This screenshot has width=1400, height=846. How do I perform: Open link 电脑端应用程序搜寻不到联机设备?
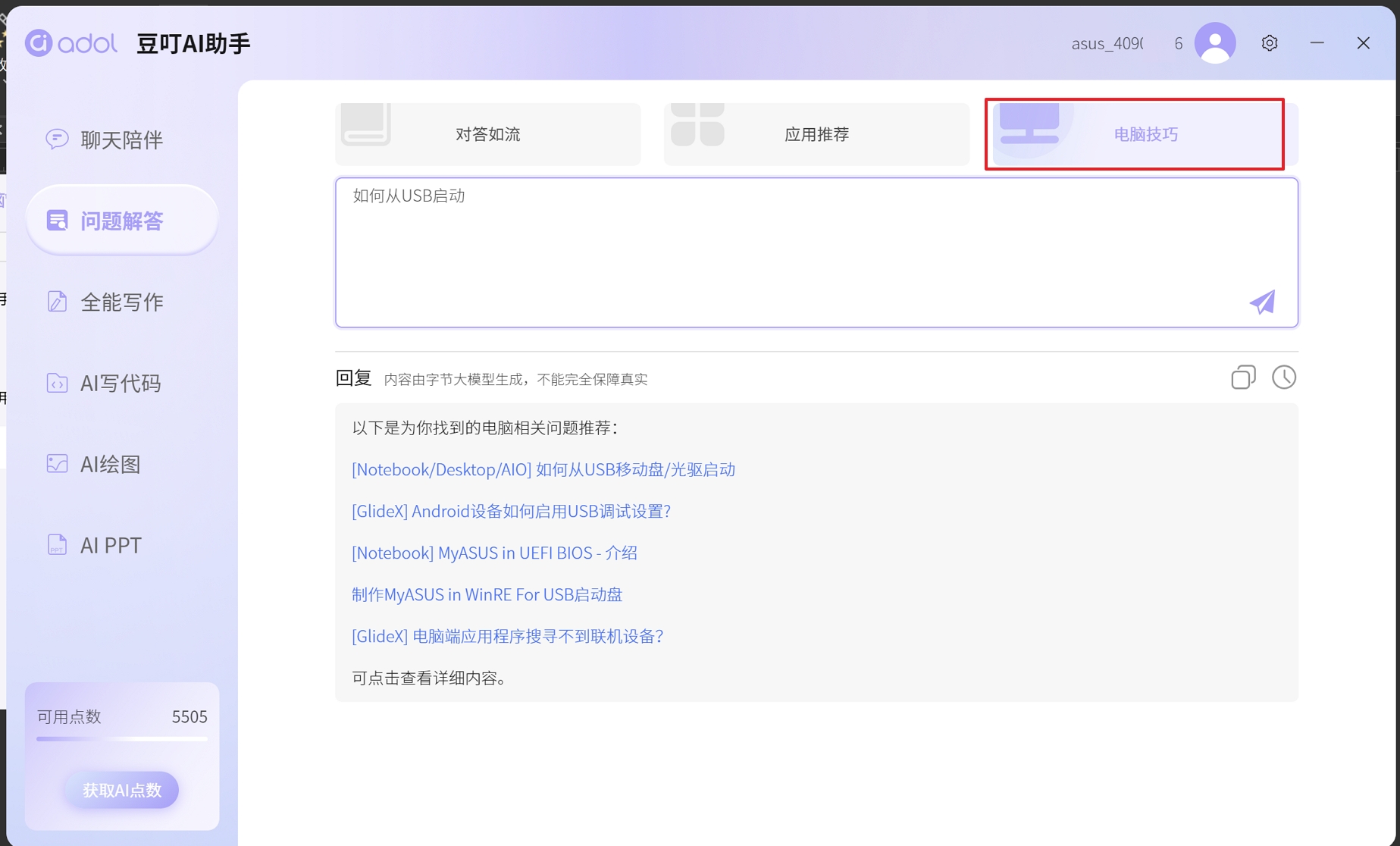508,636
